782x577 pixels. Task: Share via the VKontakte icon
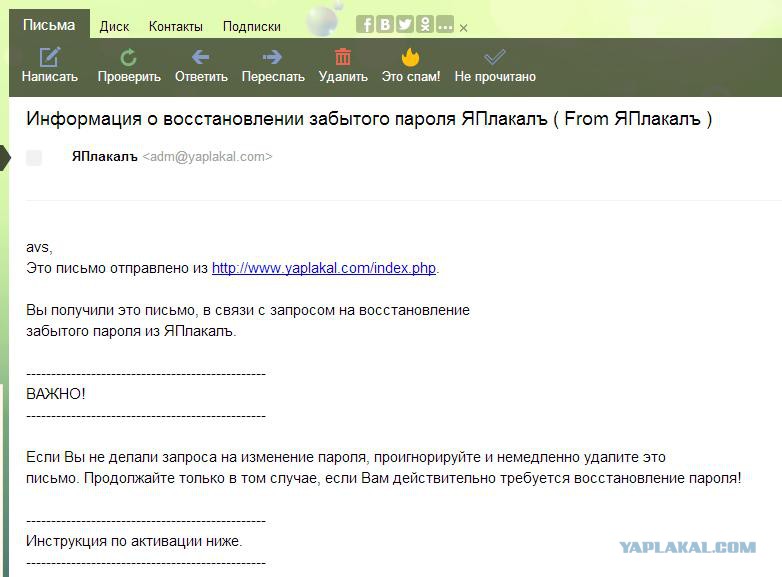coord(385,24)
